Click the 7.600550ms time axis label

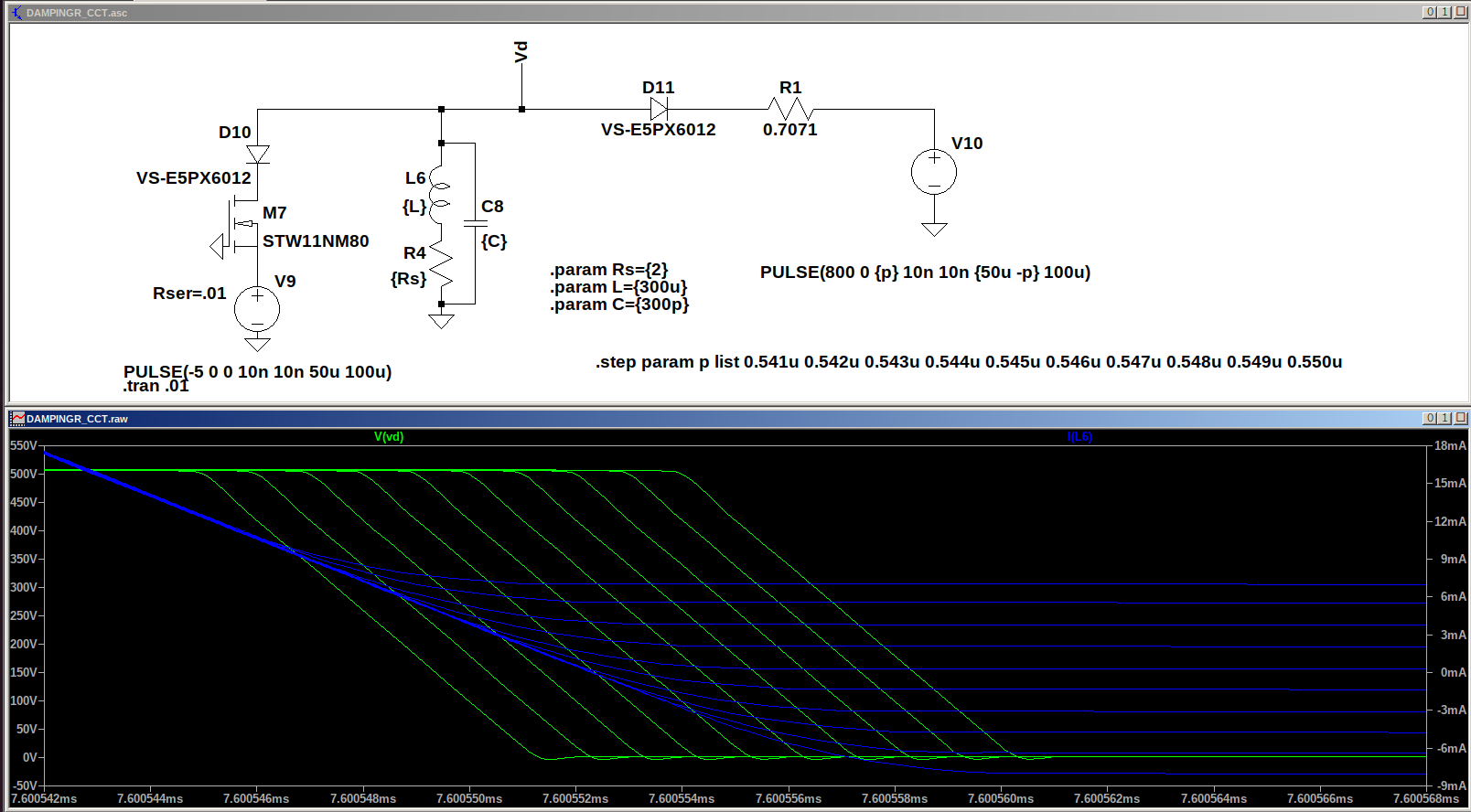click(x=469, y=799)
